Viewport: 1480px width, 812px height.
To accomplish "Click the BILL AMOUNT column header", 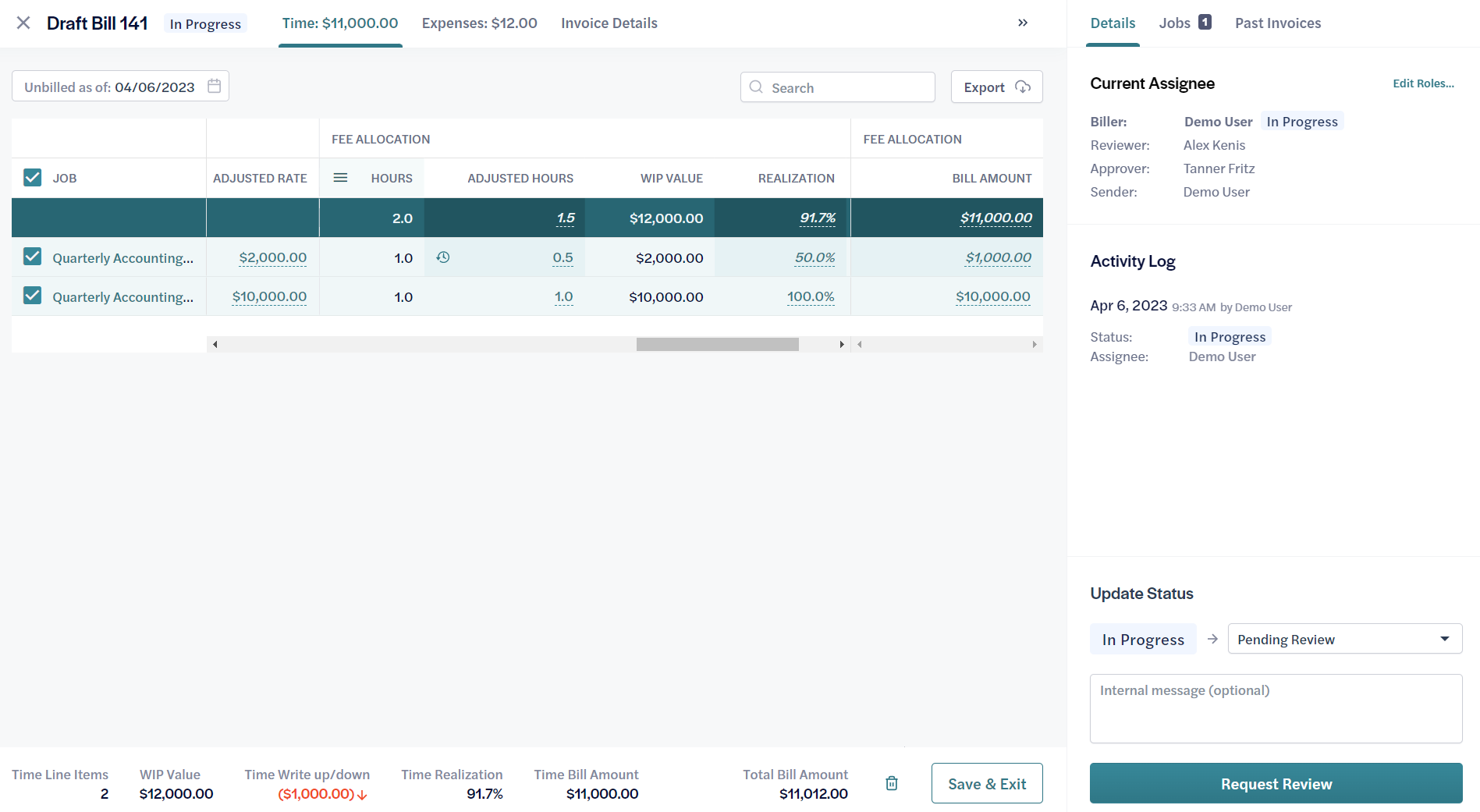I will click(992, 178).
